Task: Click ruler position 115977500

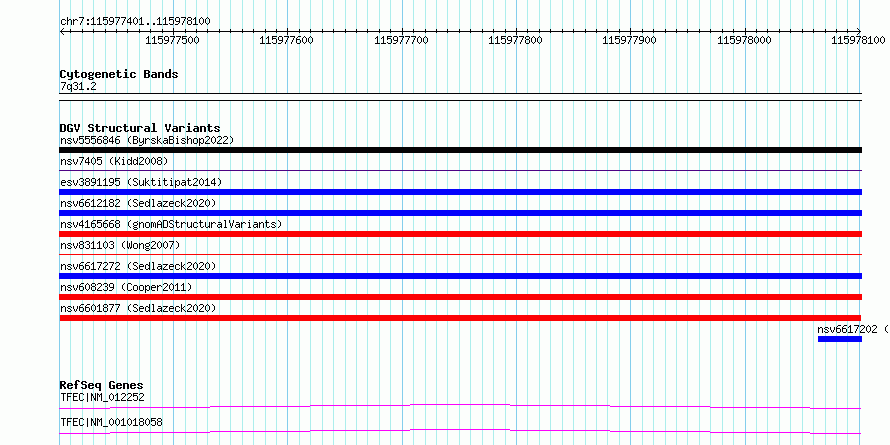Action: pyautogui.click(x=173, y=40)
